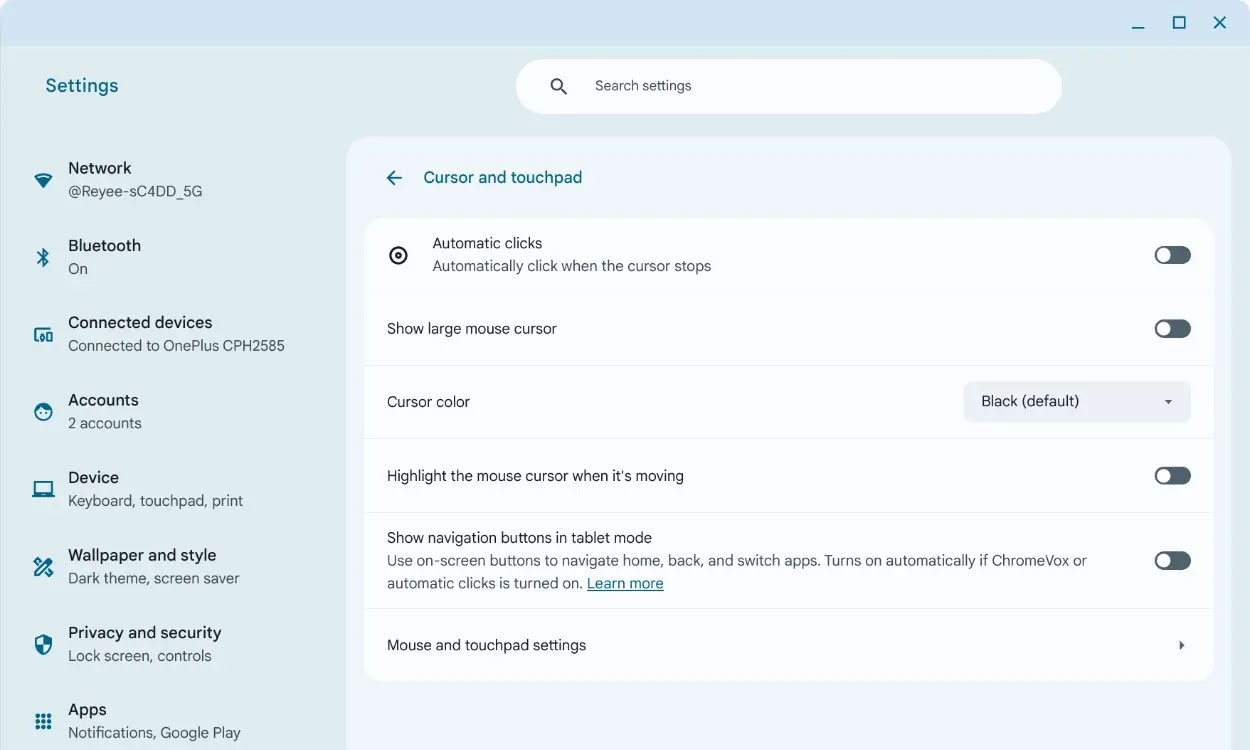This screenshot has height=750, width=1250.
Task: Click the Accounts face icon
Action: click(43, 412)
